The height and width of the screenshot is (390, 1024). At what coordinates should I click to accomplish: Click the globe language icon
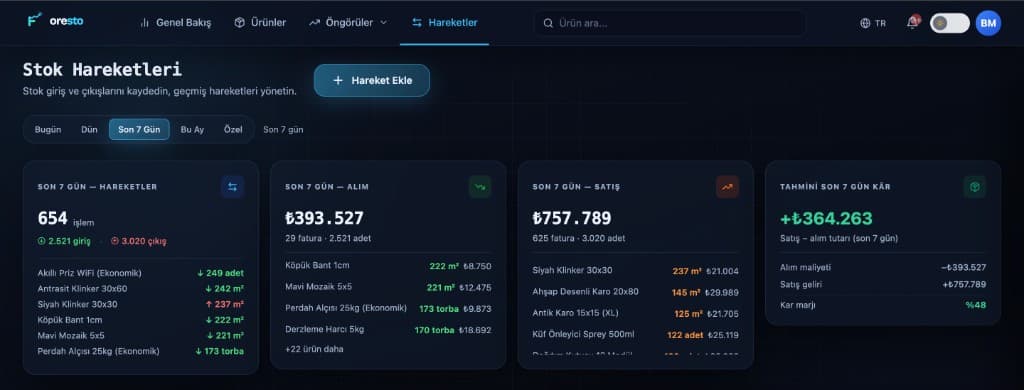pos(865,23)
